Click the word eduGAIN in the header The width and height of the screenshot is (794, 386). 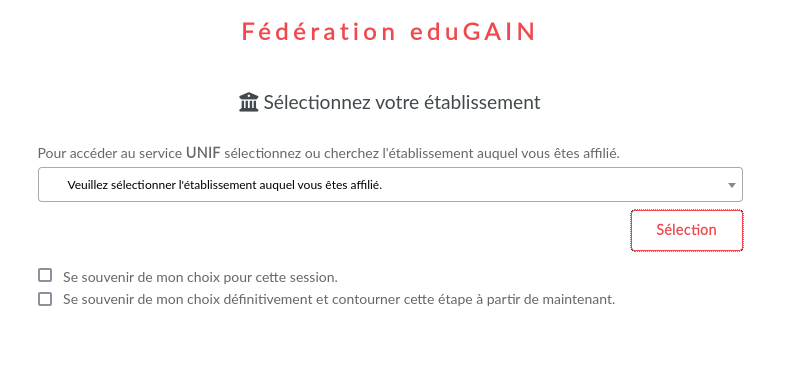[x=472, y=31]
